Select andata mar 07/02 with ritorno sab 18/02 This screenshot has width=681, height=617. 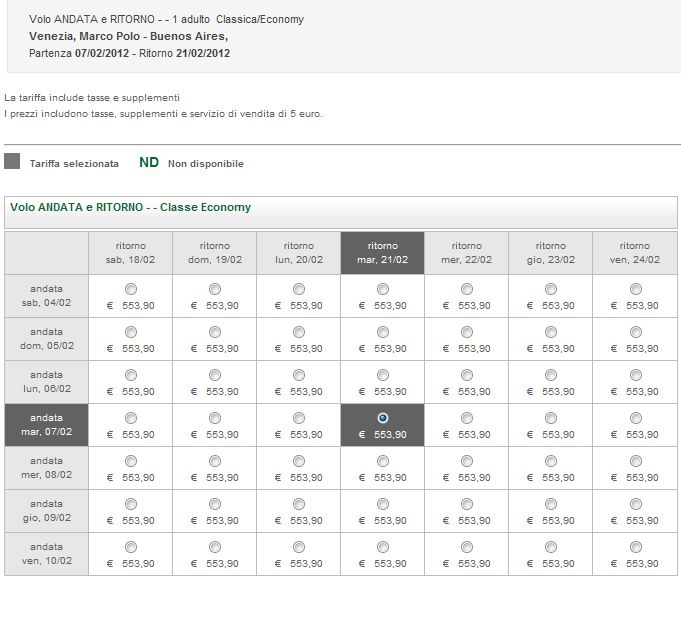click(131, 418)
